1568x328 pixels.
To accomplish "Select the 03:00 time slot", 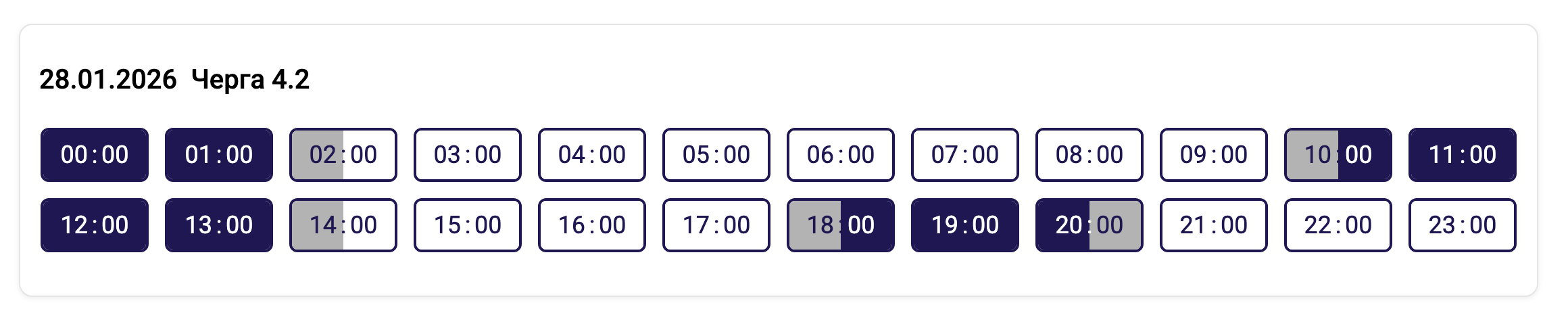I will 468,155.
